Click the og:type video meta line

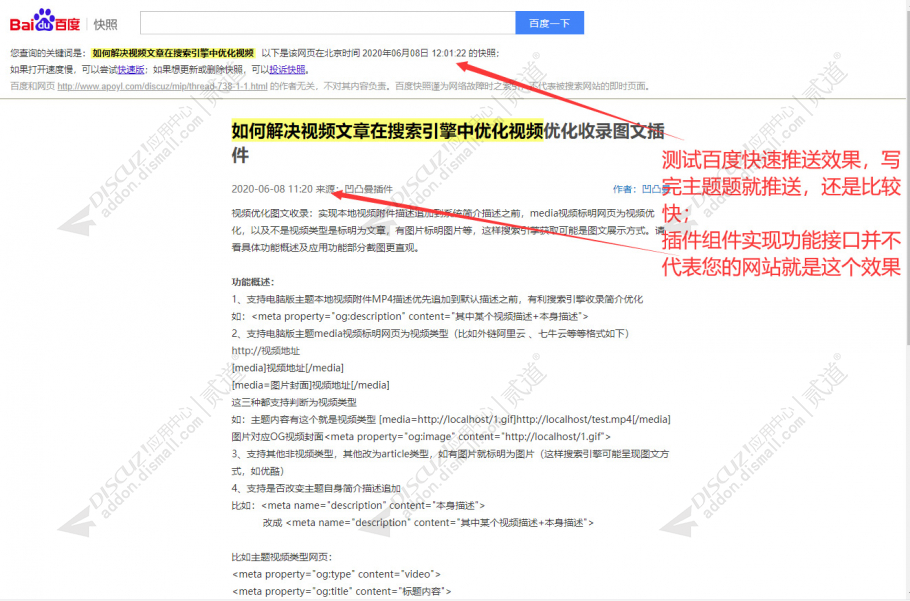336,574
